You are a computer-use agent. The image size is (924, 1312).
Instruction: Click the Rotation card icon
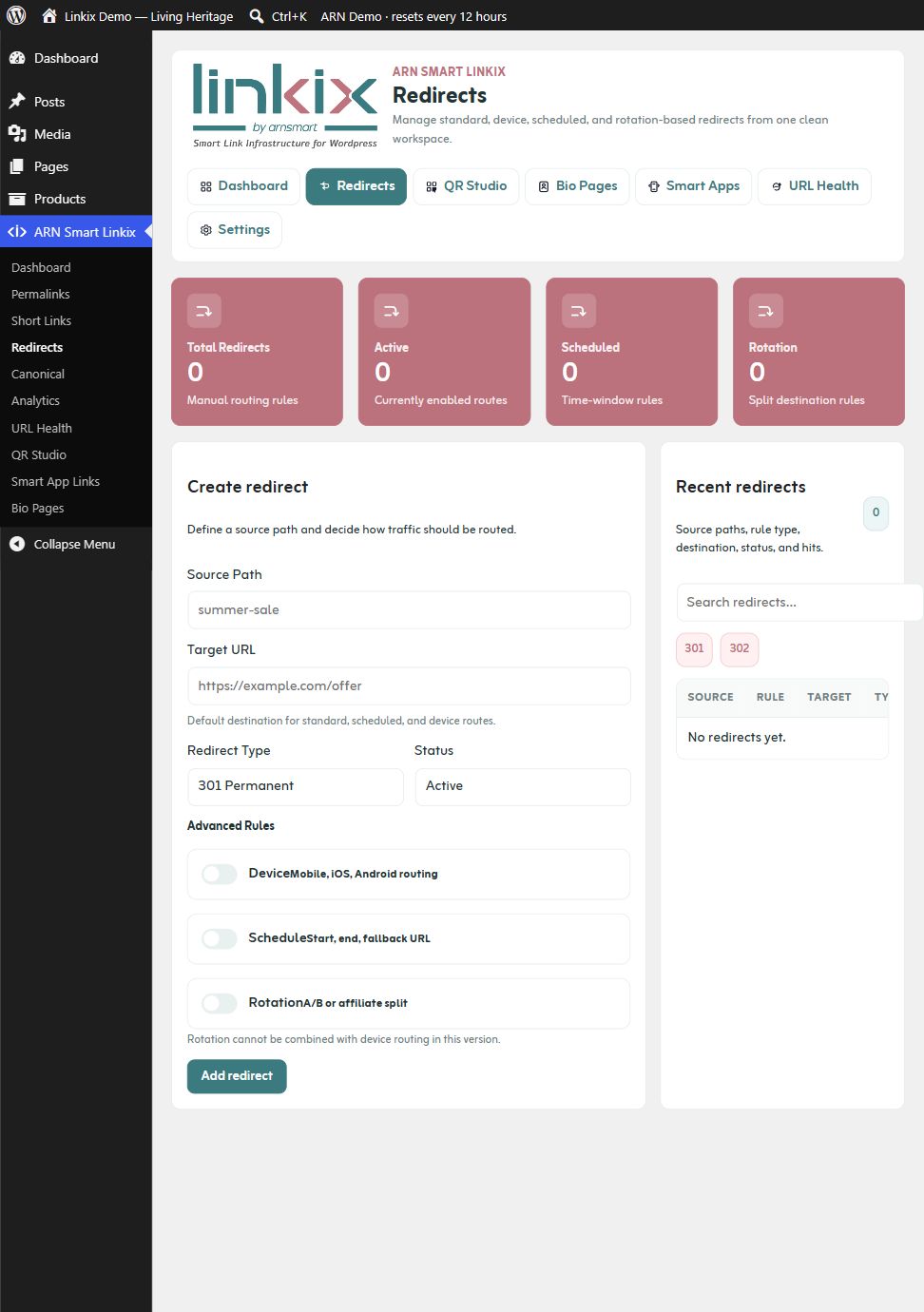pyautogui.click(x=765, y=311)
